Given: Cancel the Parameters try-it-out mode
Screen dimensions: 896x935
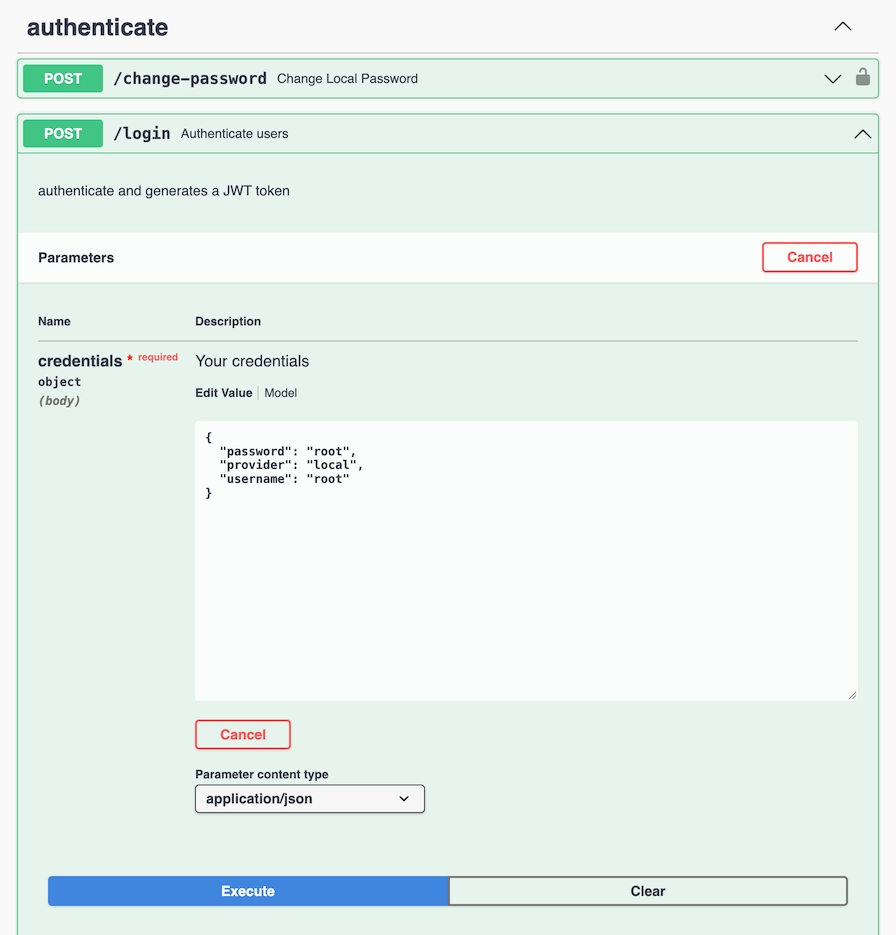Looking at the screenshot, I should click(810, 257).
